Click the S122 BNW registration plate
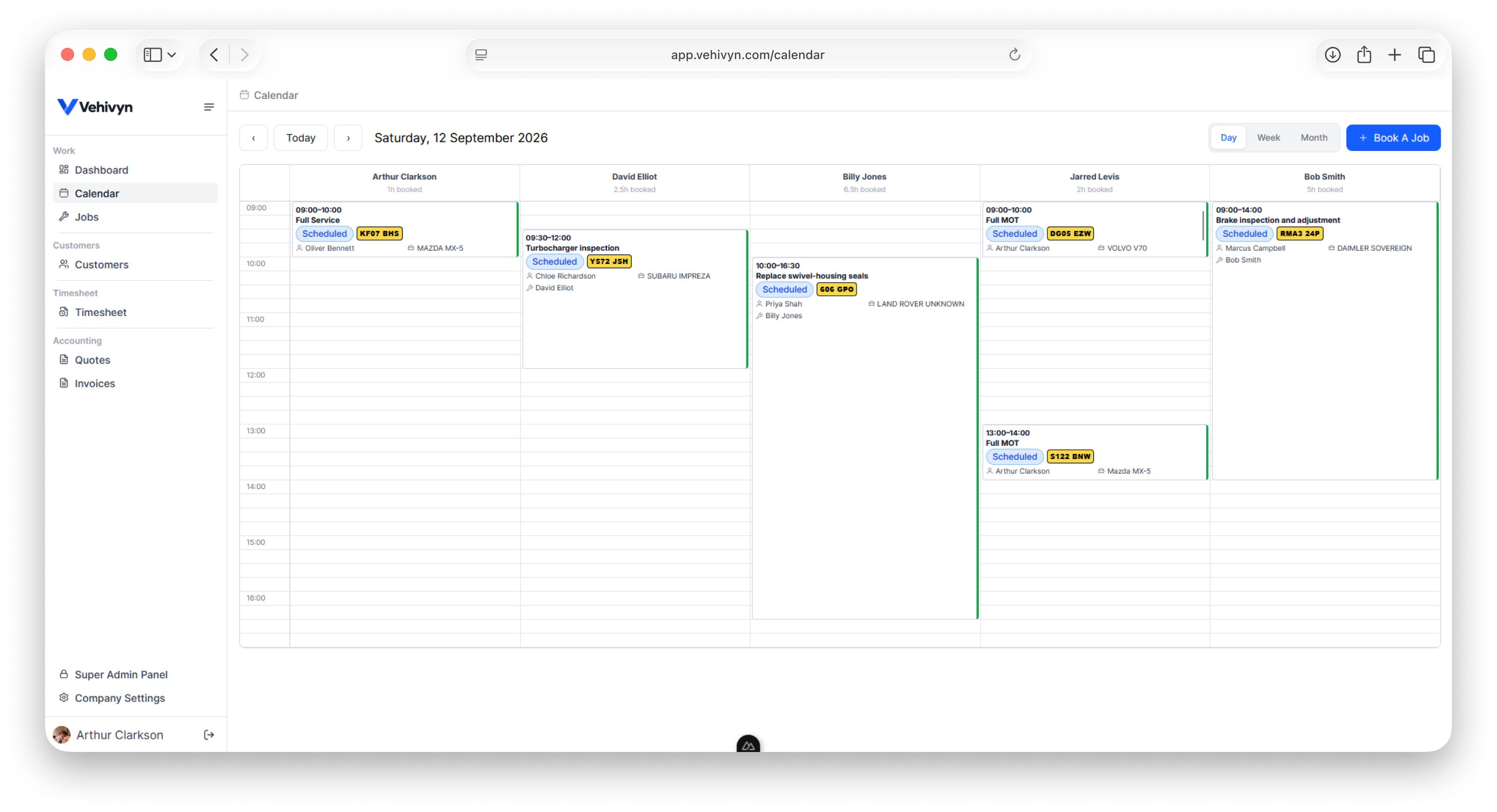This screenshot has height=812, width=1497. [1070, 457]
